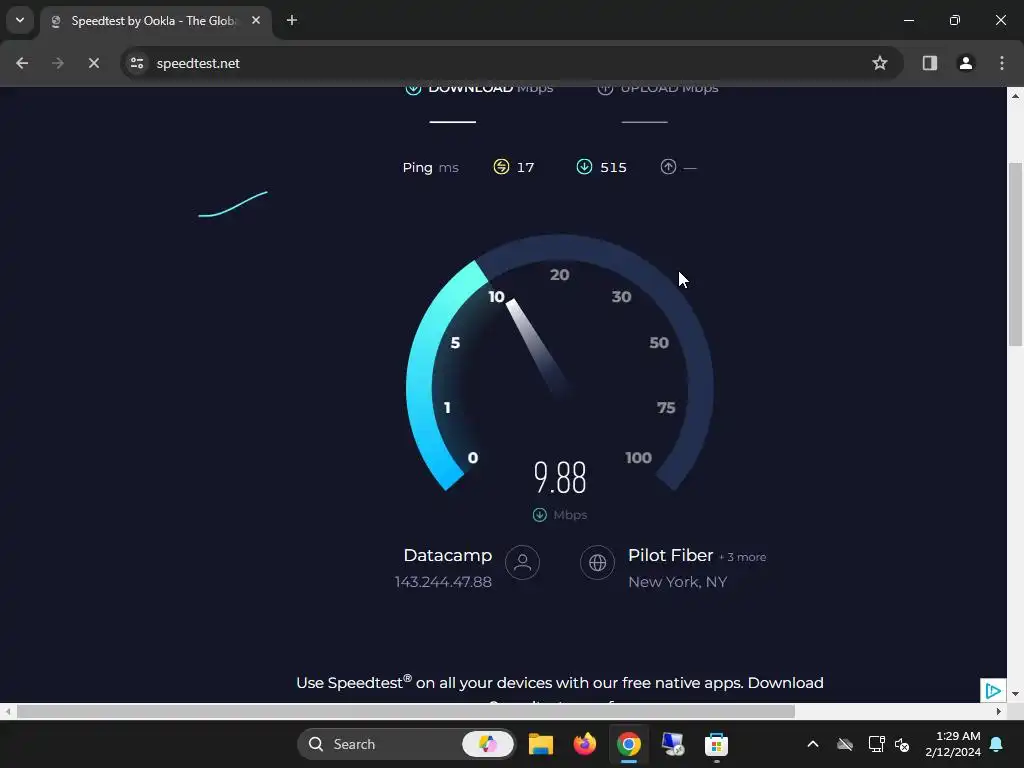Stop loading the page
Image resolution: width=1024 pixels, height=768 pixels.
pos(94,63)
